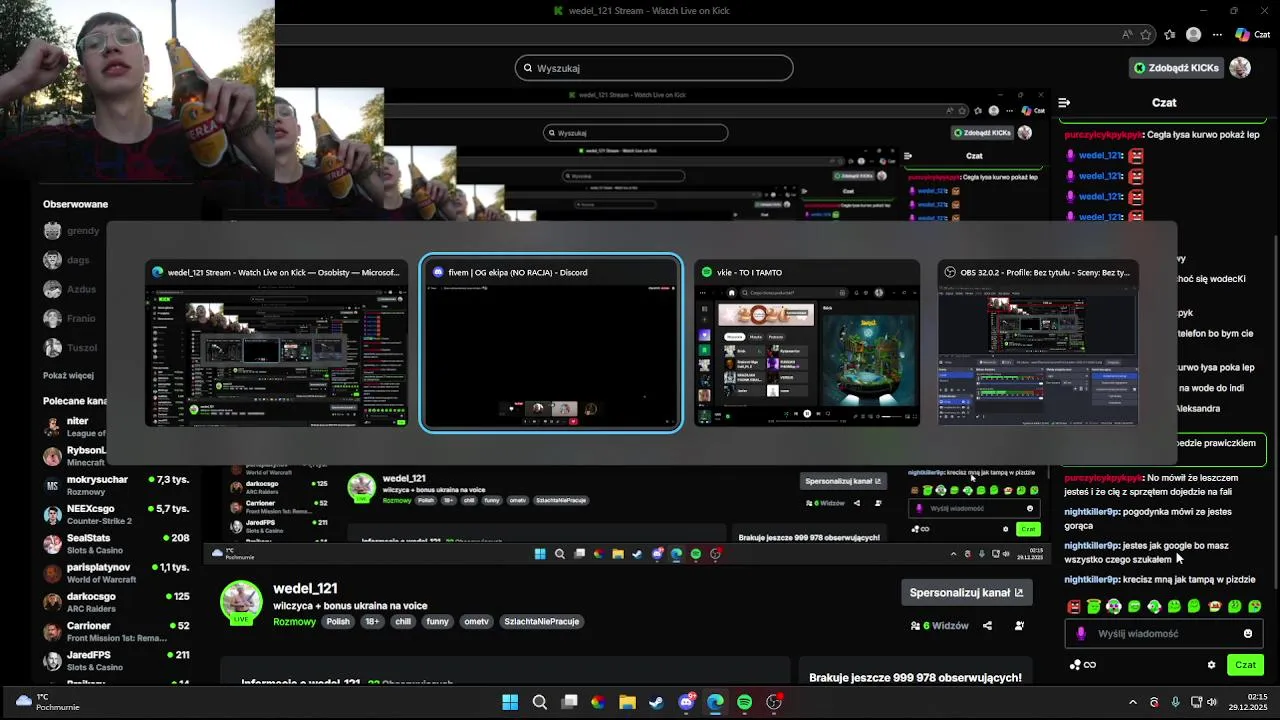Image resolution: width=1280 pixels, height=720 pixels.
Task: Click username 'nightkiller9p' on the 'pogodynka' message
Action: tap(1091, 512)
